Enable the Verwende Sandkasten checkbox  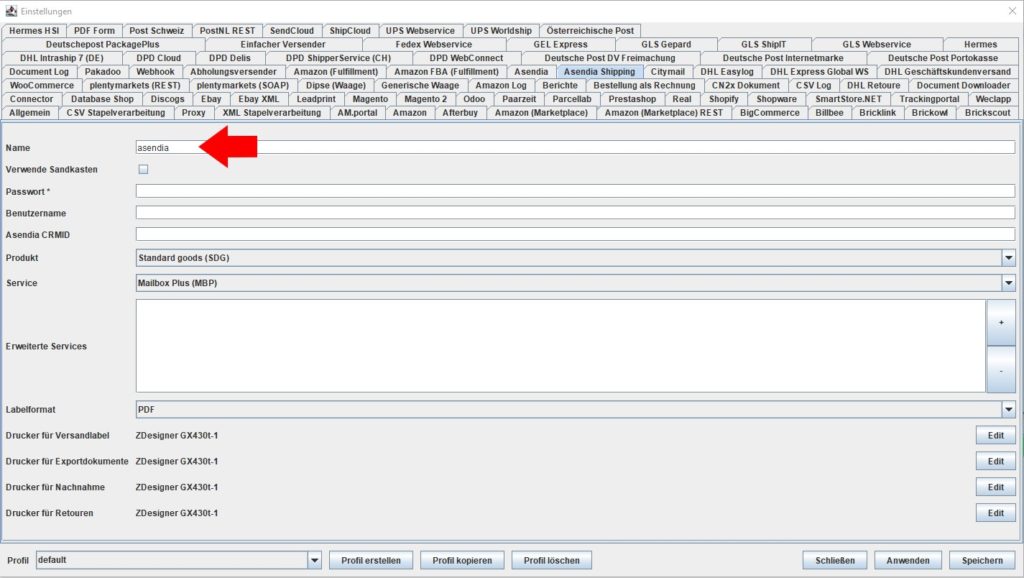tap(143, 169)
